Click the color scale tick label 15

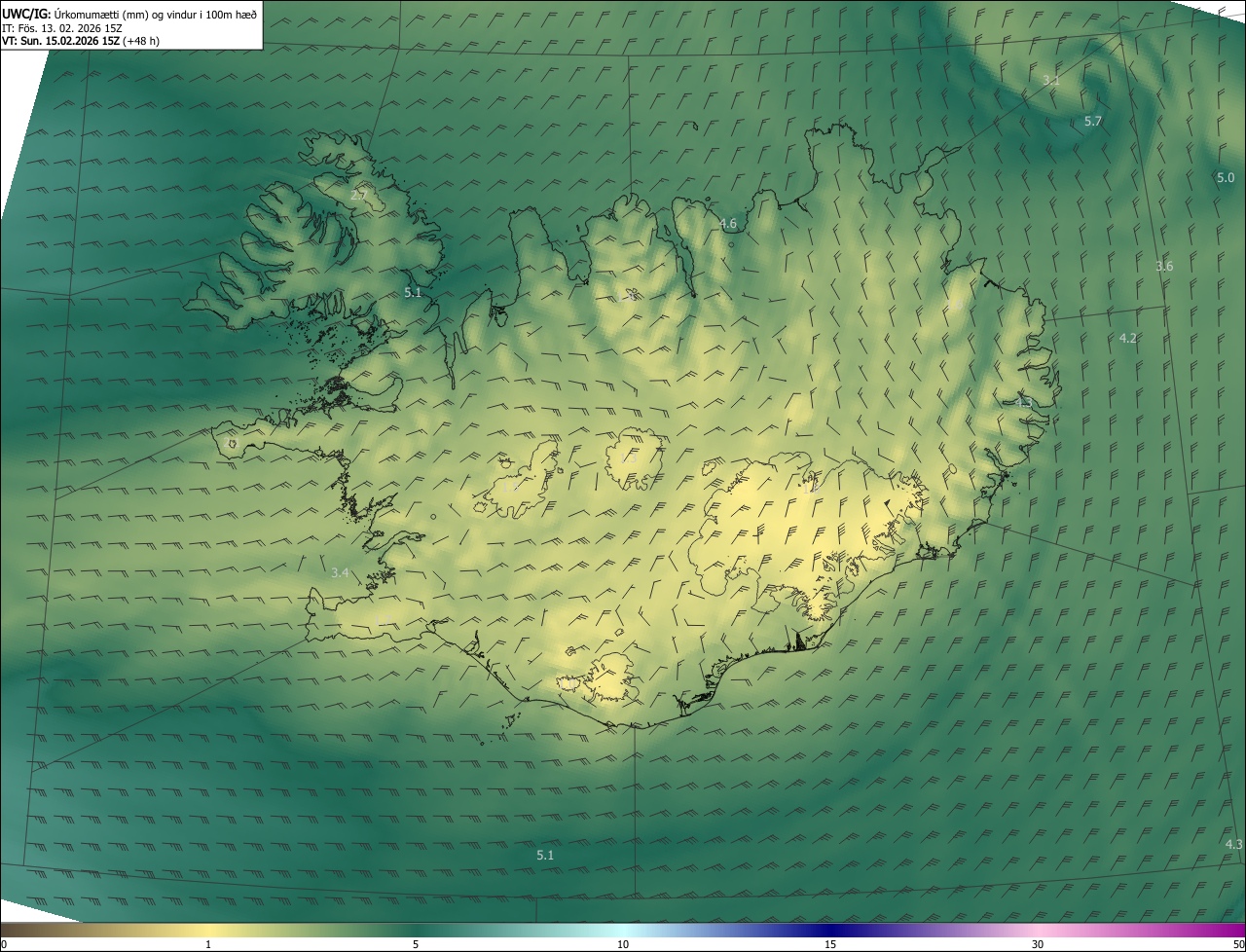point(830,944)
